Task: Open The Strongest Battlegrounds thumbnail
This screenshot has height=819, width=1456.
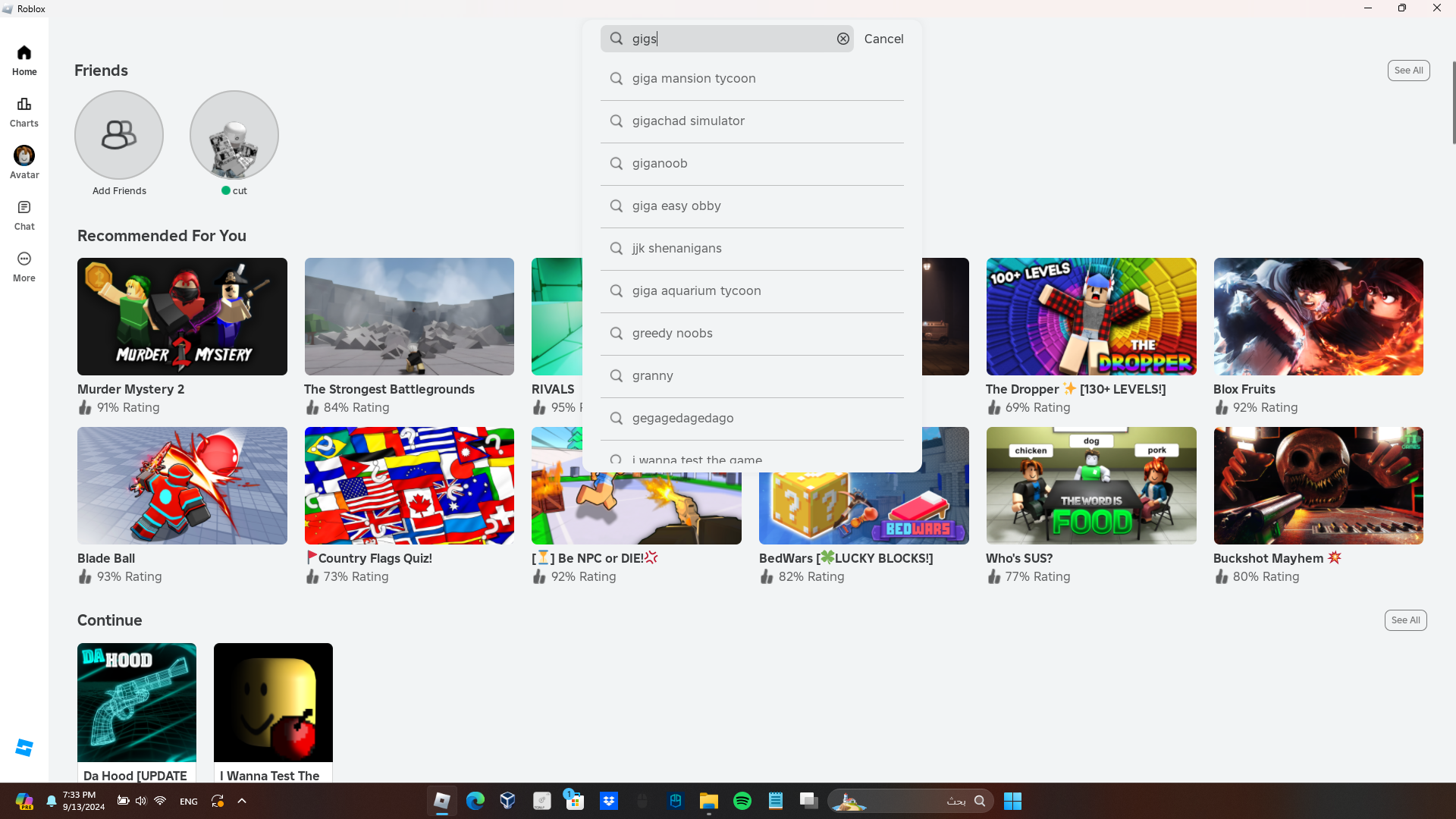Action: pos(409,316)
